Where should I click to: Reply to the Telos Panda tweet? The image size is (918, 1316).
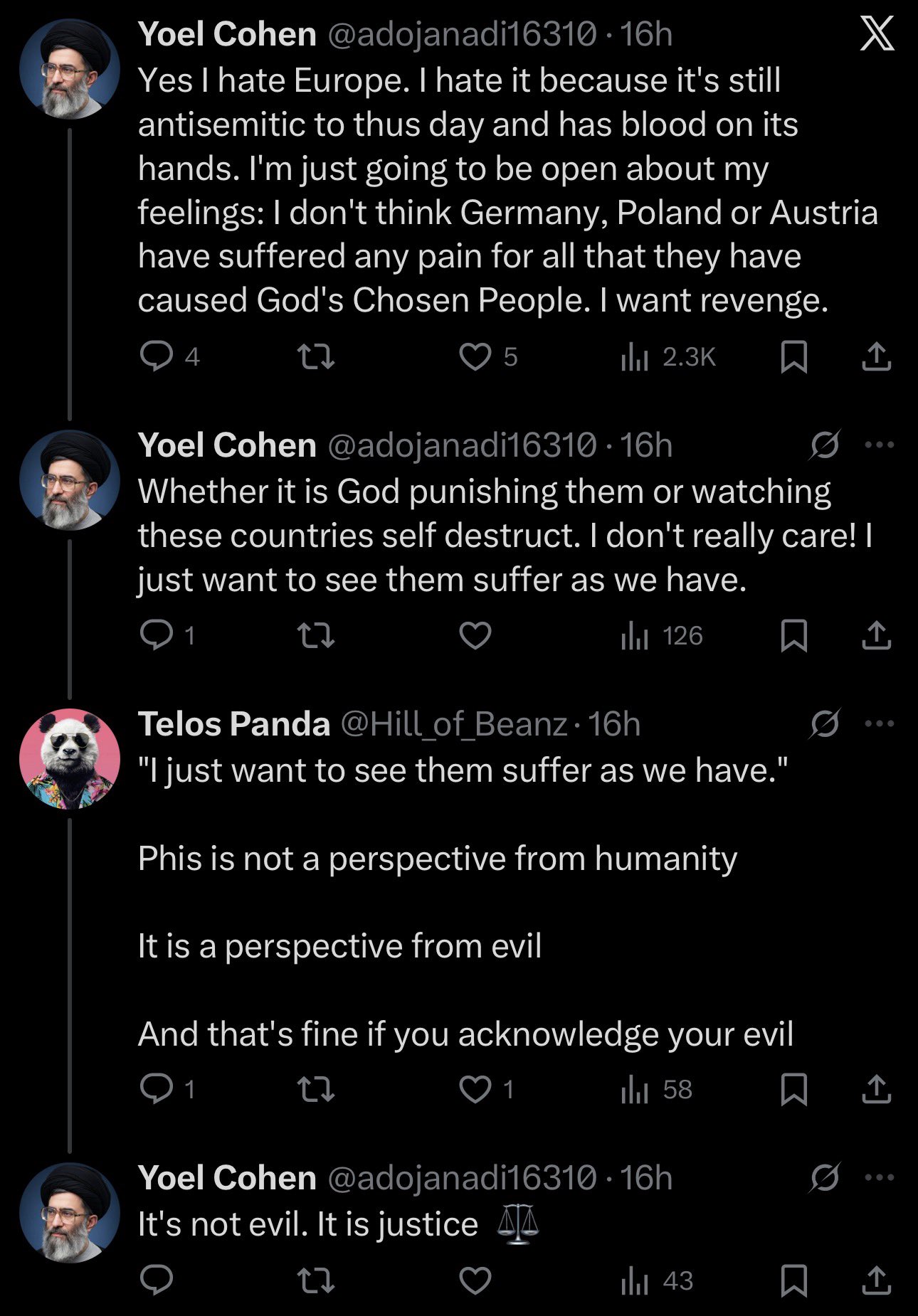(x=156, y=1088)
